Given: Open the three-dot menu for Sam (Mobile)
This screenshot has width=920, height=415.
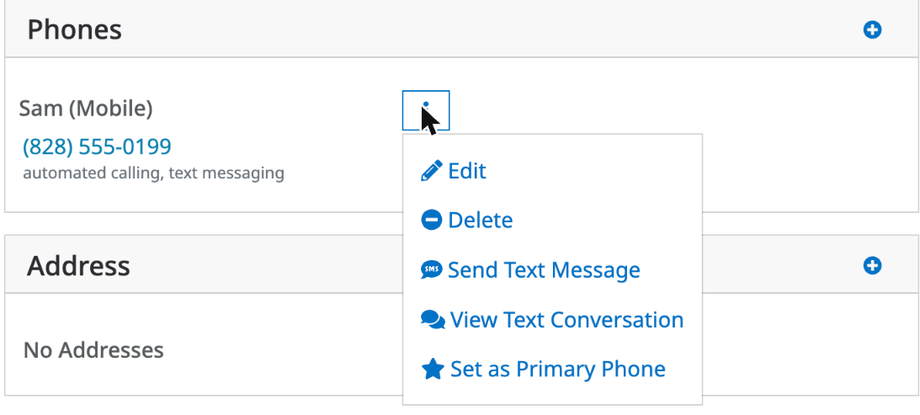Looking at the screenshot, I should [426, 110].
